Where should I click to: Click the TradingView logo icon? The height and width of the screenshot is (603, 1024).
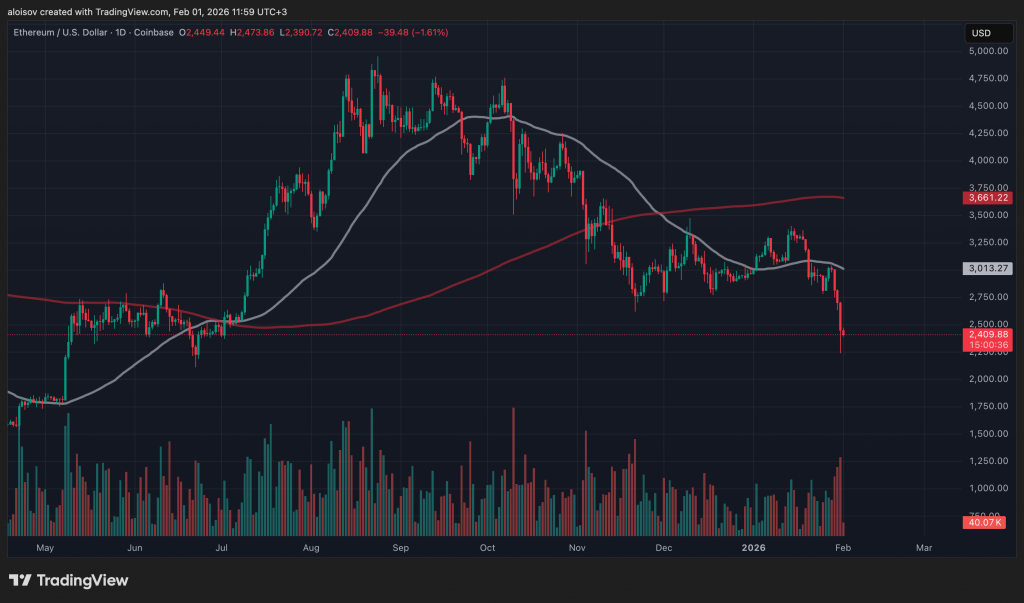click(21, 581)
